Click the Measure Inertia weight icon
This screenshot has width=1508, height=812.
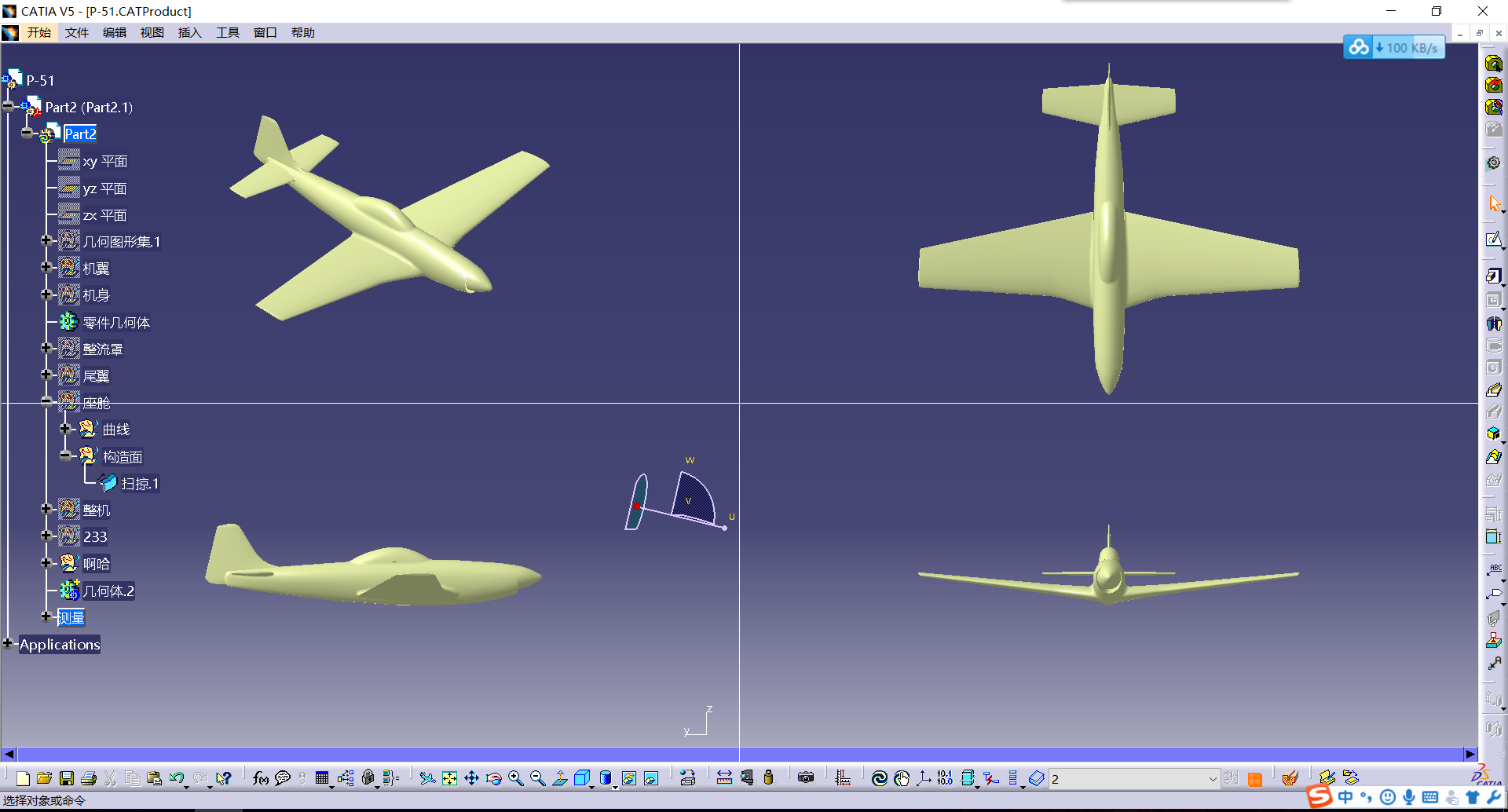coord(768,778)
